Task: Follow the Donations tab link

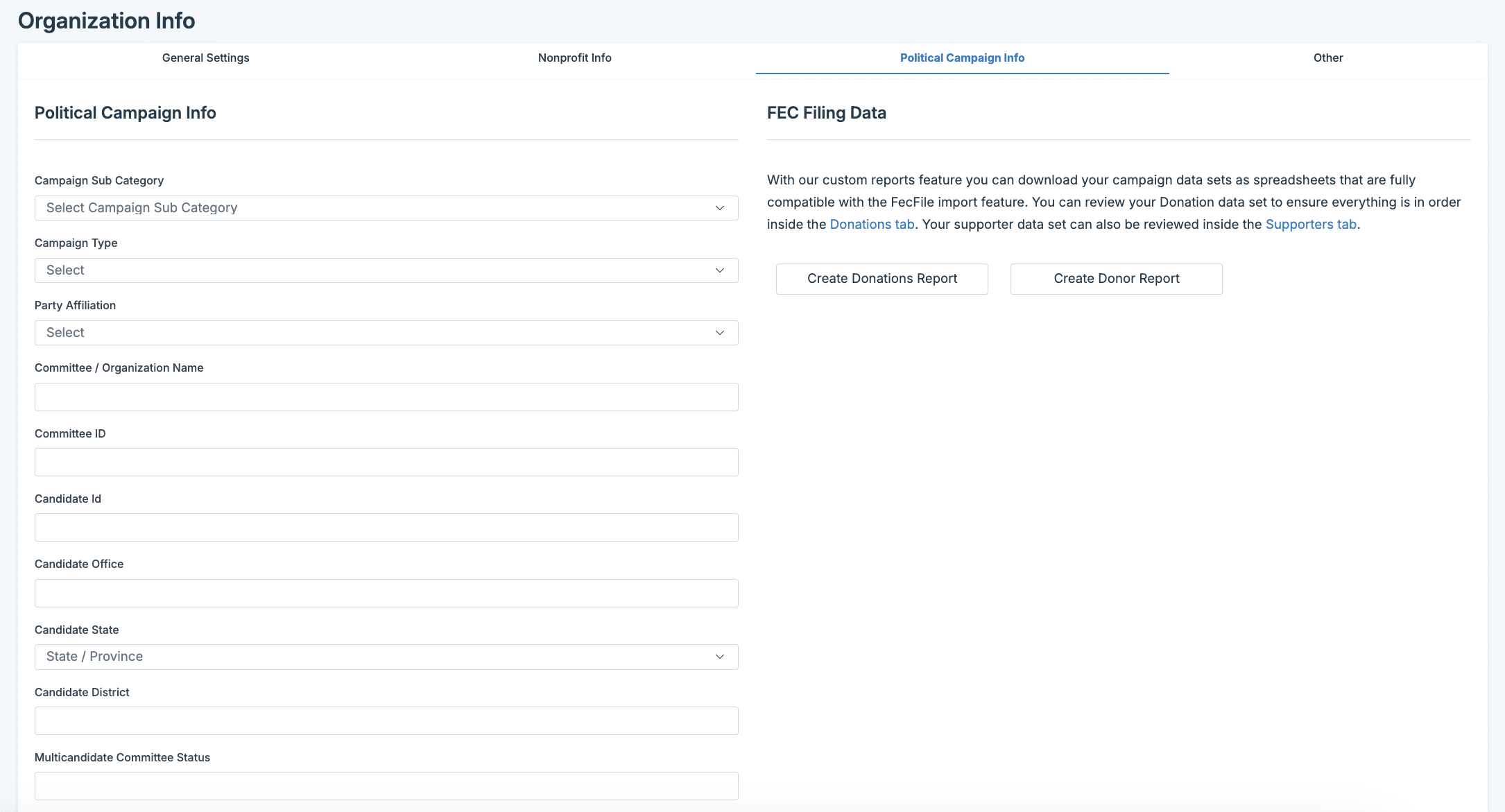Action: (x=872, y=225)
